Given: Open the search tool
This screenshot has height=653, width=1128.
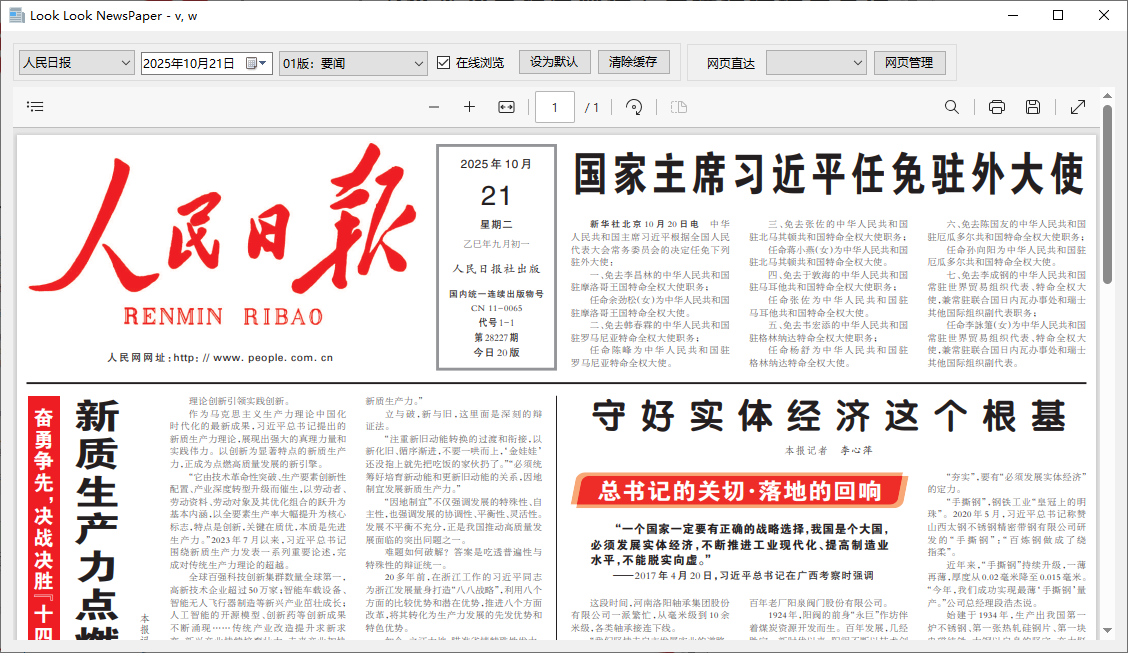Looking at the screenshot, I should click(x=951, y=106).
